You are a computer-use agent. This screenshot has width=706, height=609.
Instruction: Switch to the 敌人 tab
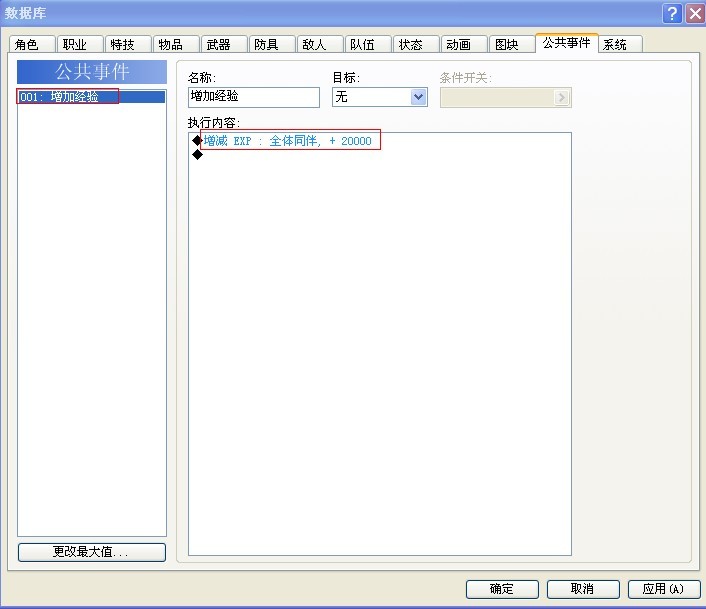pyautogui.click(x=320, y=44)
